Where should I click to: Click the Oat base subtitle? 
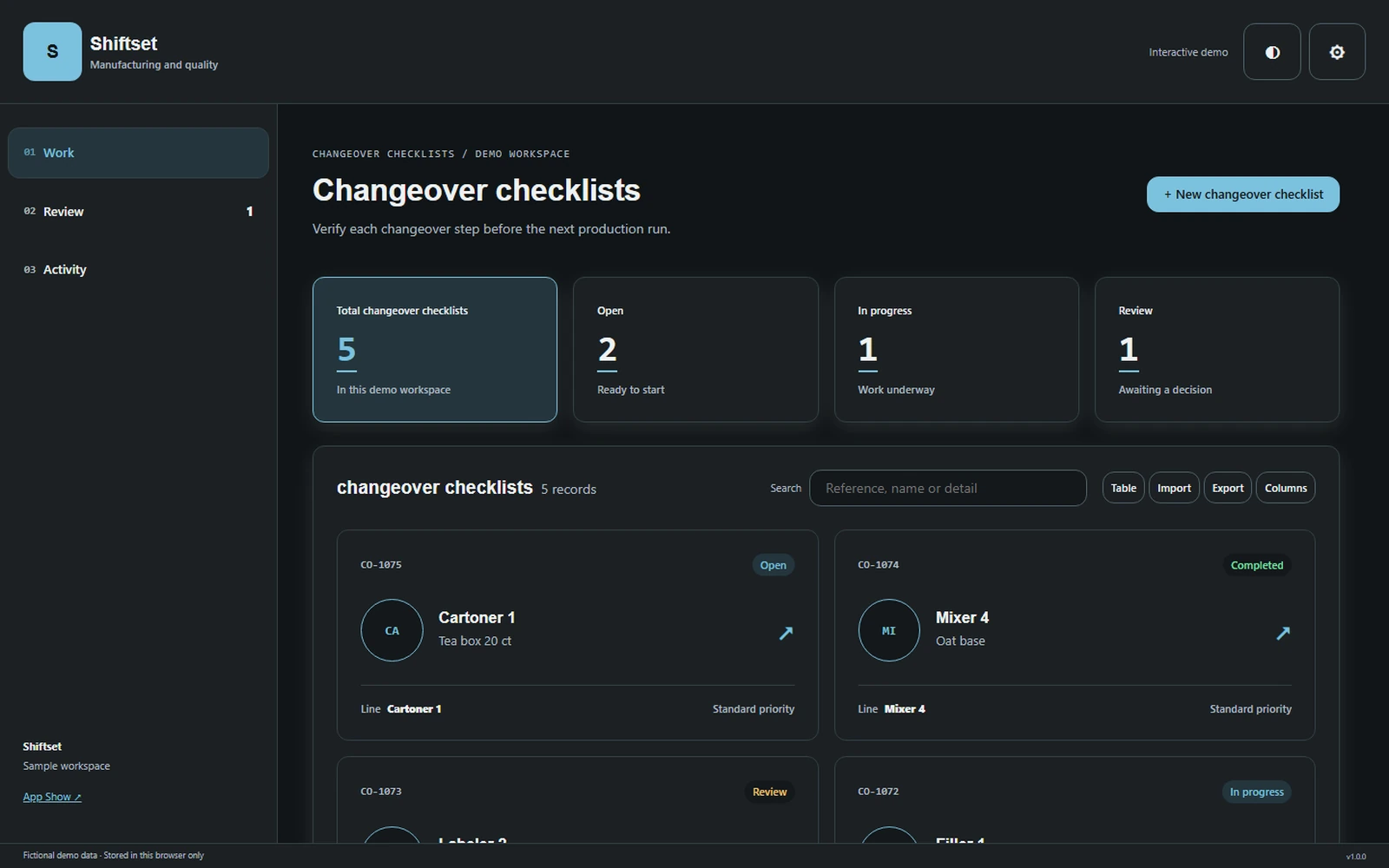pyautogui.click(x=960, y=641)
